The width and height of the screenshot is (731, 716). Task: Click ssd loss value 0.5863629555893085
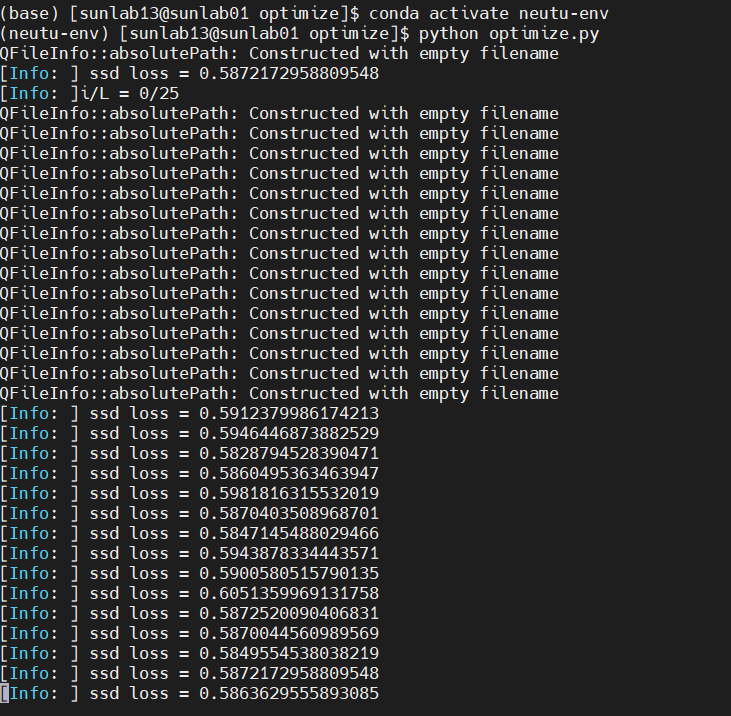pos(289,694)
